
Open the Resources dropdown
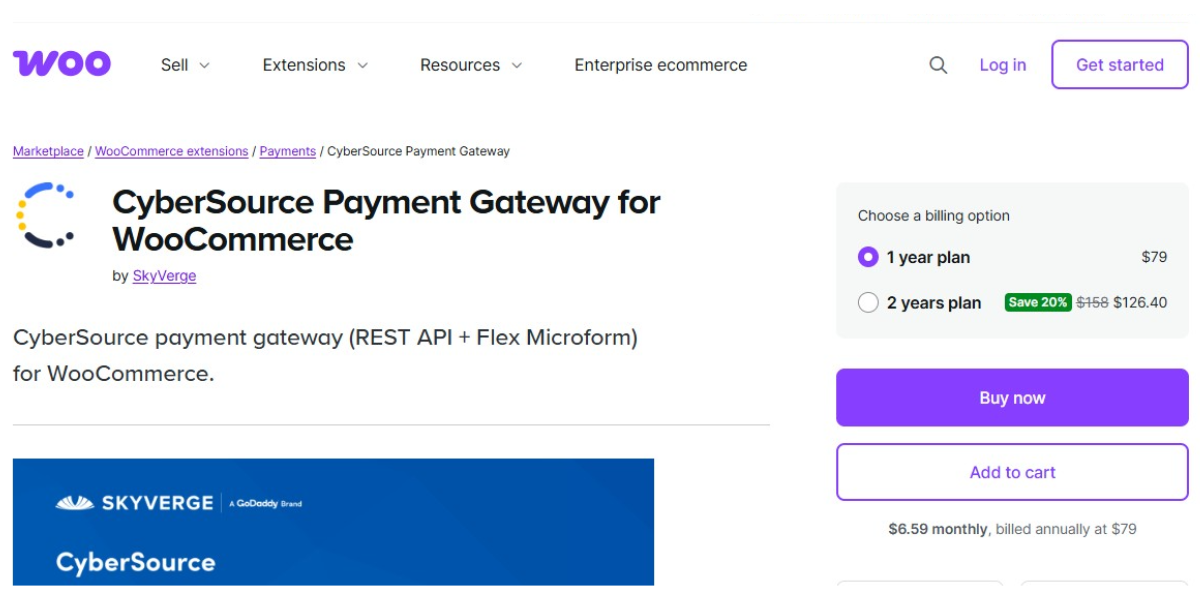point(470,65)
